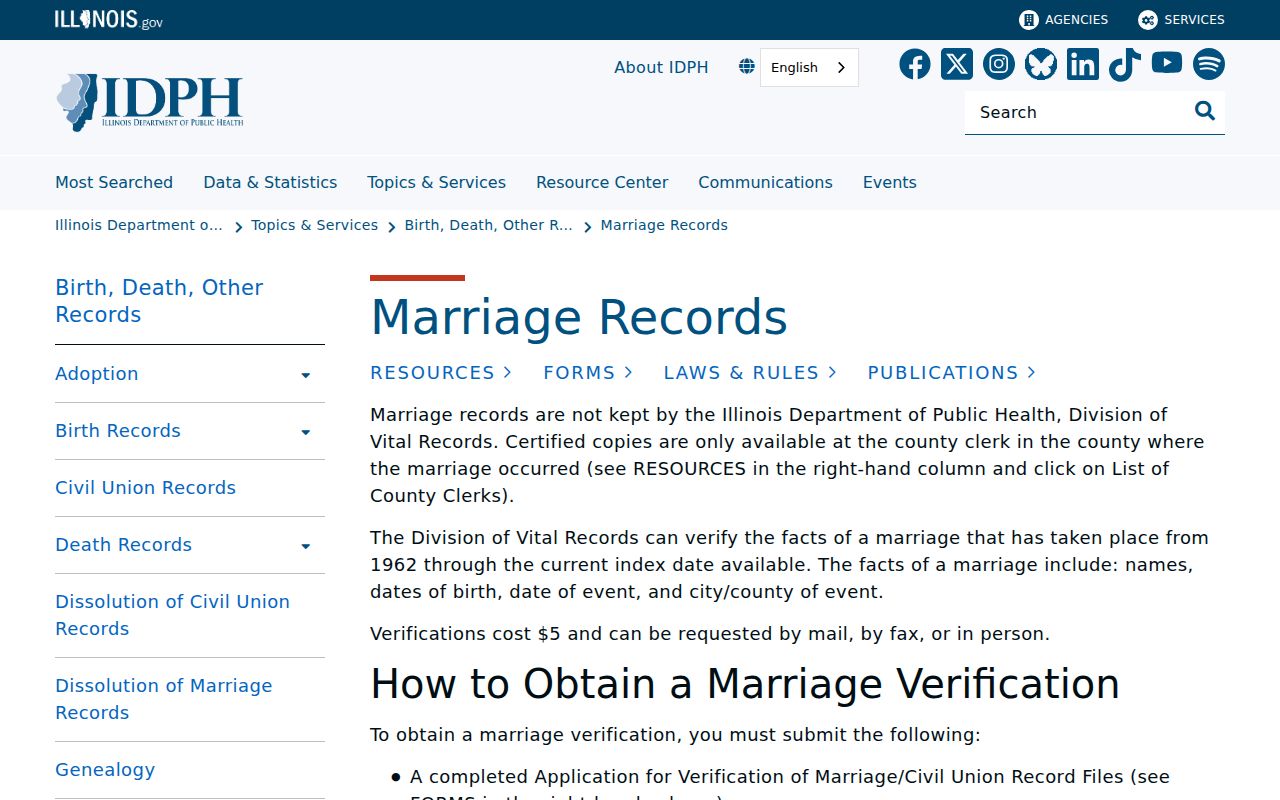Expand the Adoption sidebar section
The height and width of the screenshot is (800, 1280).
point(306,375)
